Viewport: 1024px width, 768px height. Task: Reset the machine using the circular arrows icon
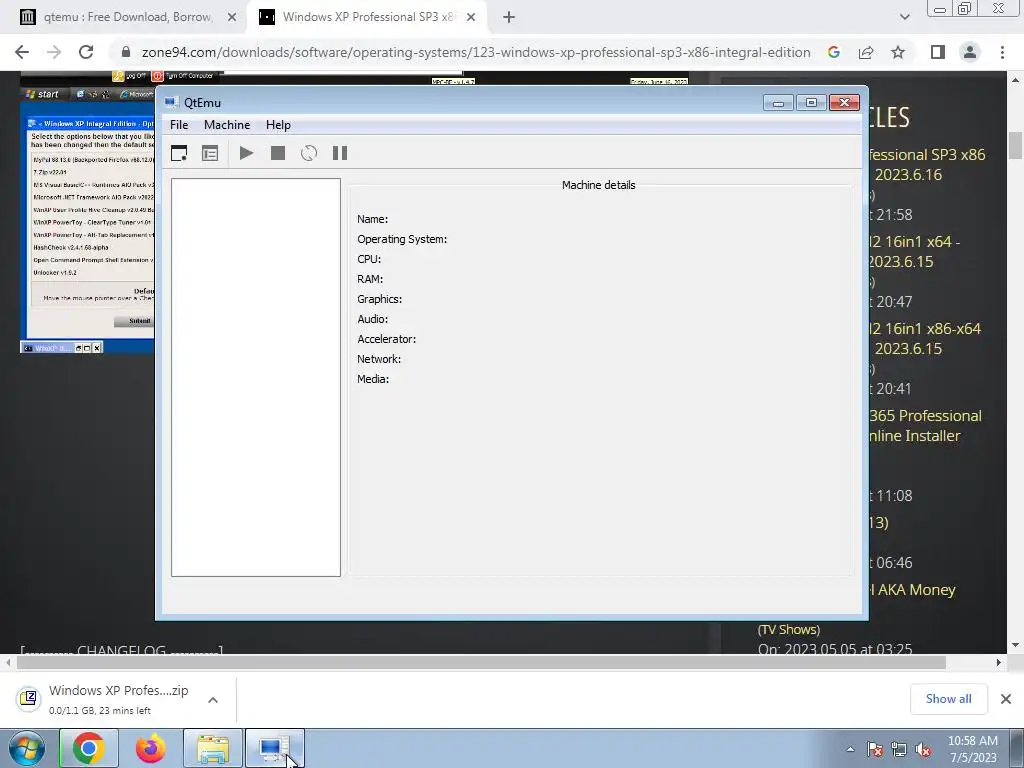point(309,153)
